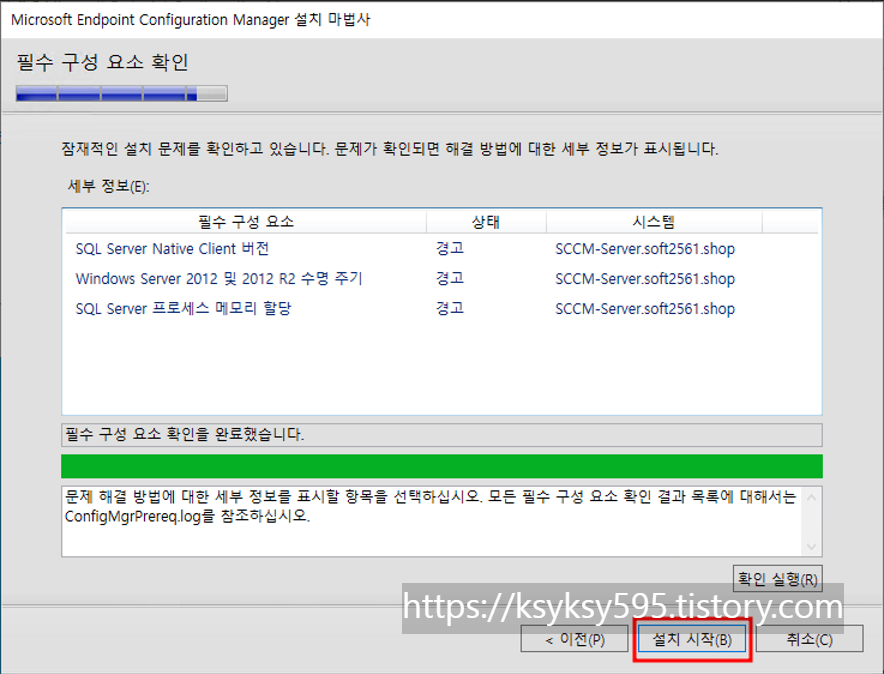Click the 설치 시작(B) button
884x674 pixels.
(x=692, y=639)
